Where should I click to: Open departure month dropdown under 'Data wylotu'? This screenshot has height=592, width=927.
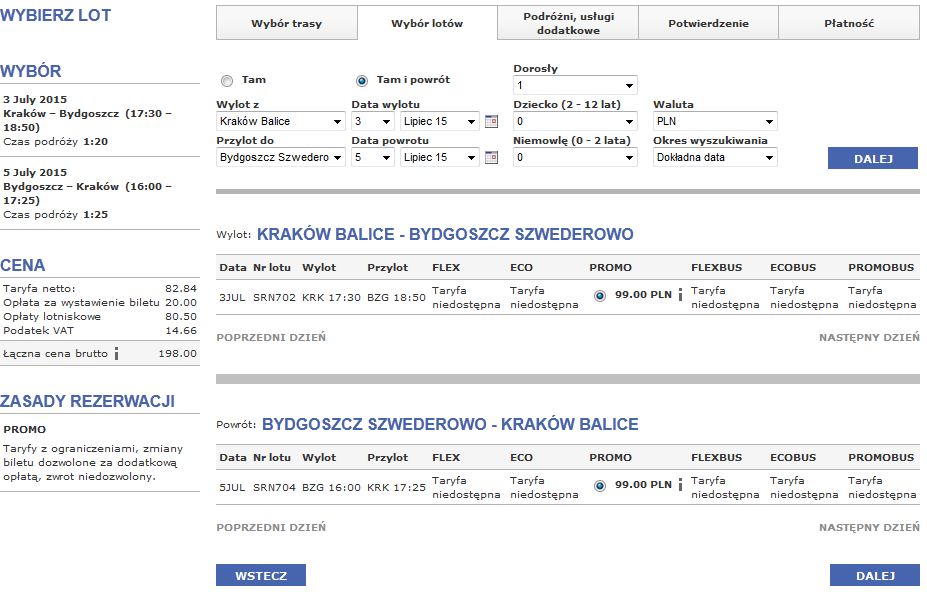tap(439, 121)
